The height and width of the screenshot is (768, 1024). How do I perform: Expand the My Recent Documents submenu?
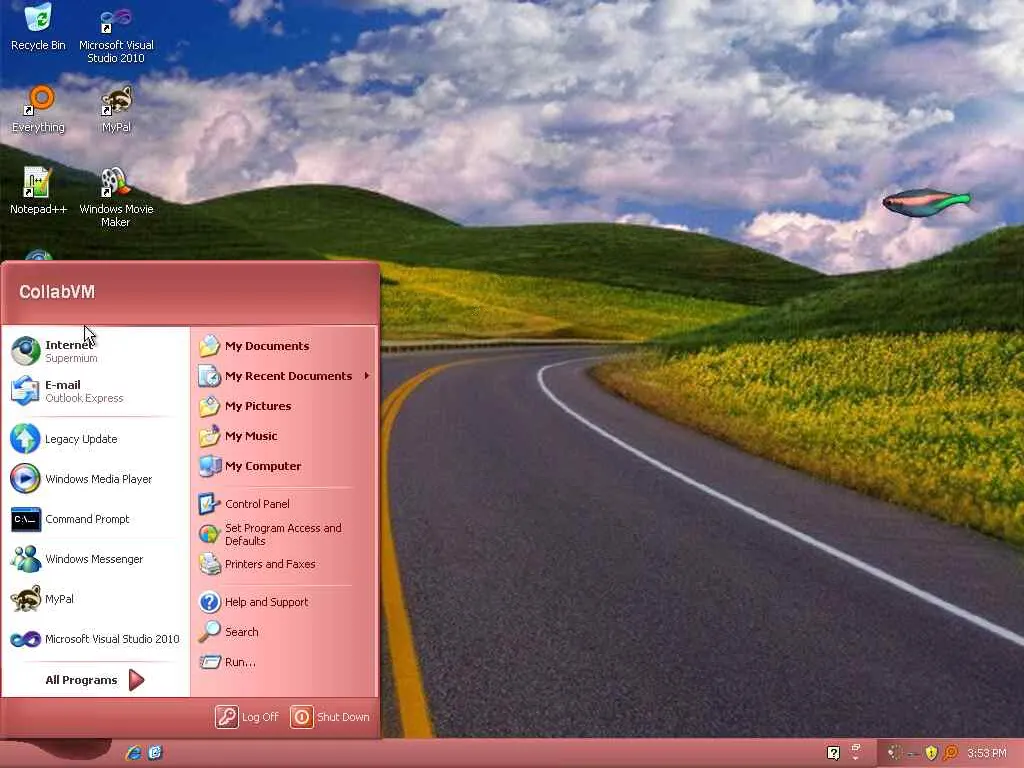coord(284,376)
